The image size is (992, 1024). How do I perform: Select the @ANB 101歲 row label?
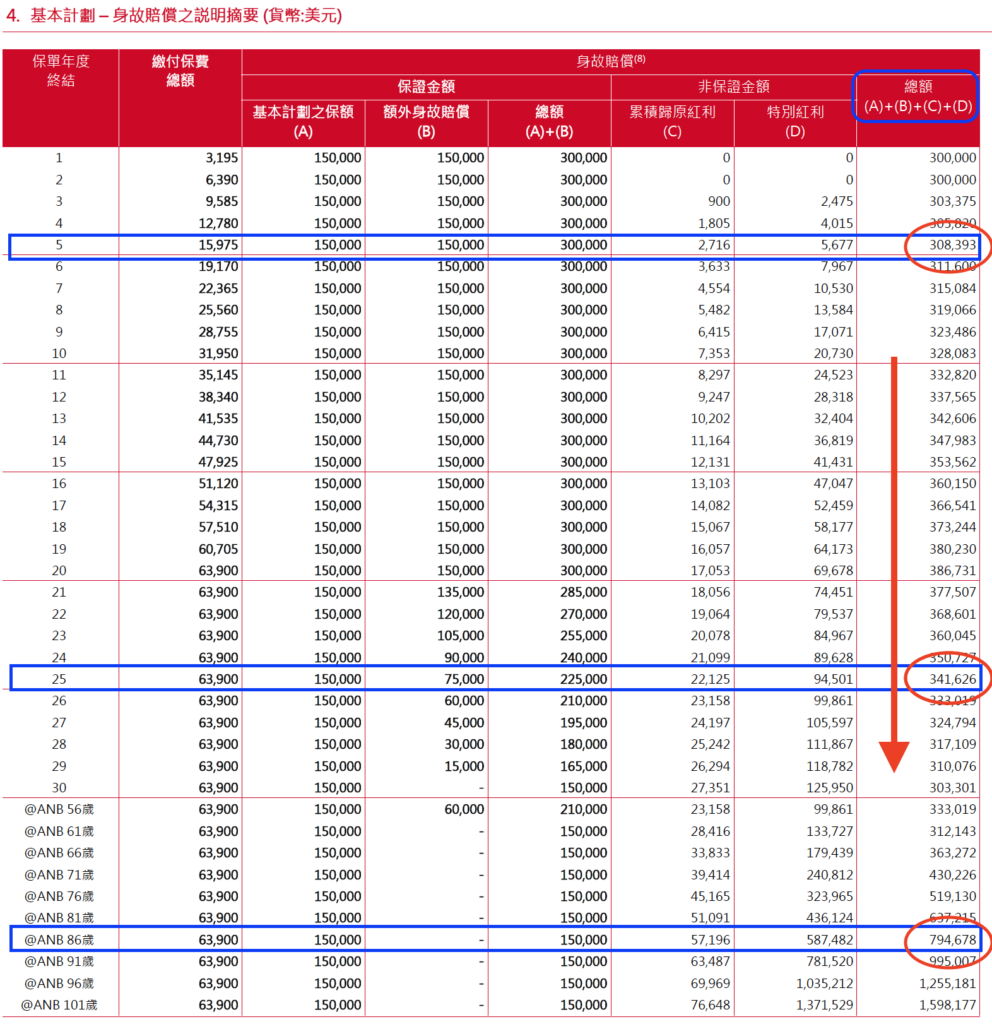pos(60,1004)
